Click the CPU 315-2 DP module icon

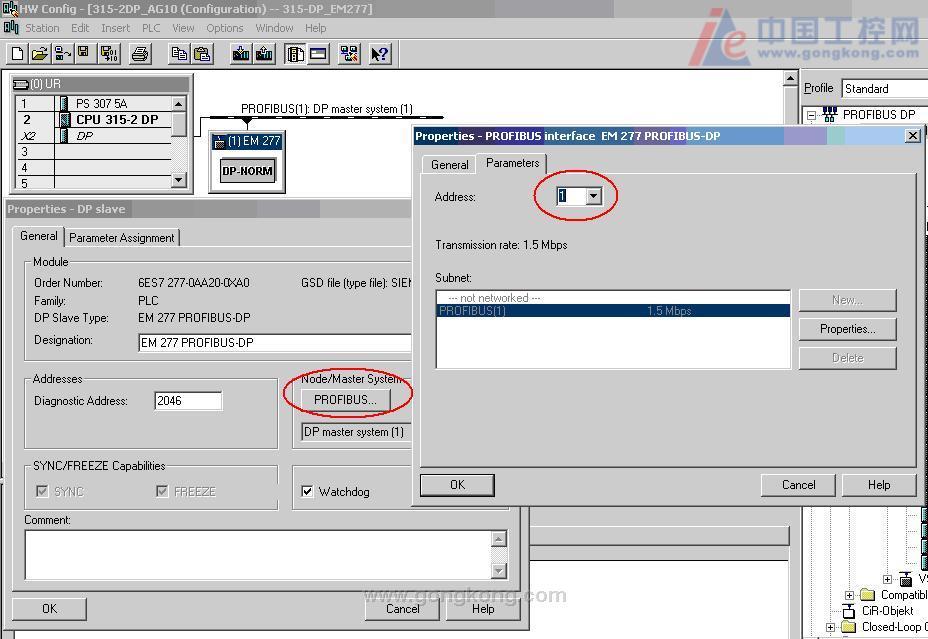pyautogui.click(x=65, y=120)
